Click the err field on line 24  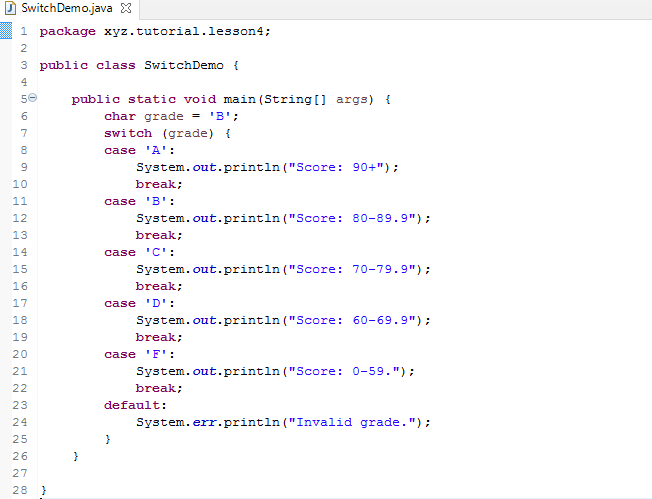[x=203, y=422]
